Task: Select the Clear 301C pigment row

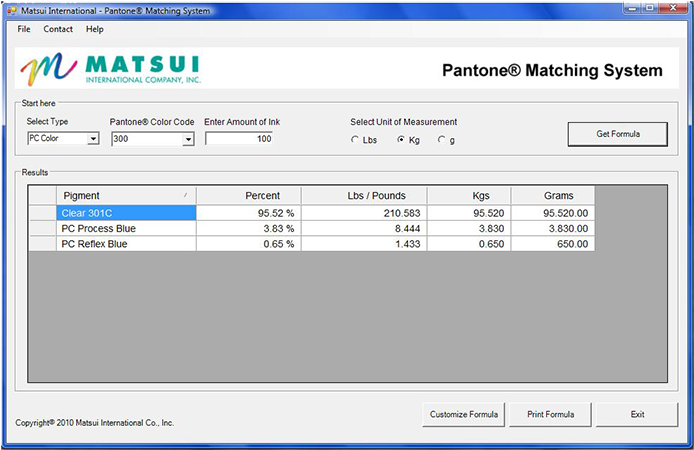Action: pos(126,213)
